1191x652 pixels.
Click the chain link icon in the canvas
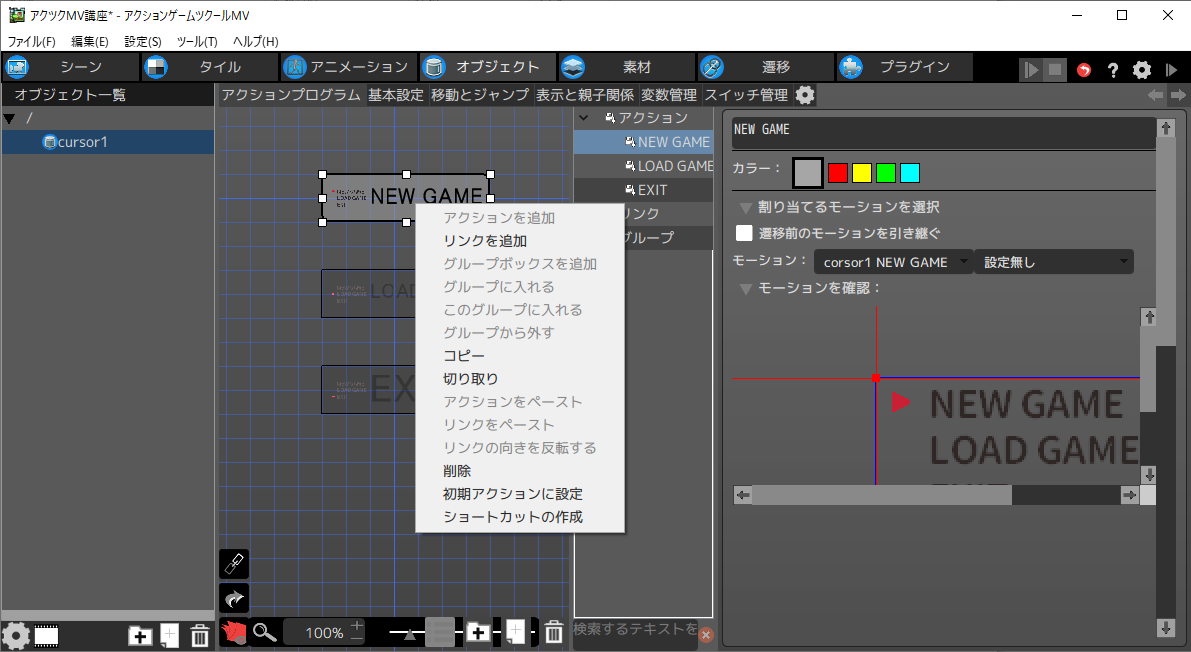[x=233, y=564]
